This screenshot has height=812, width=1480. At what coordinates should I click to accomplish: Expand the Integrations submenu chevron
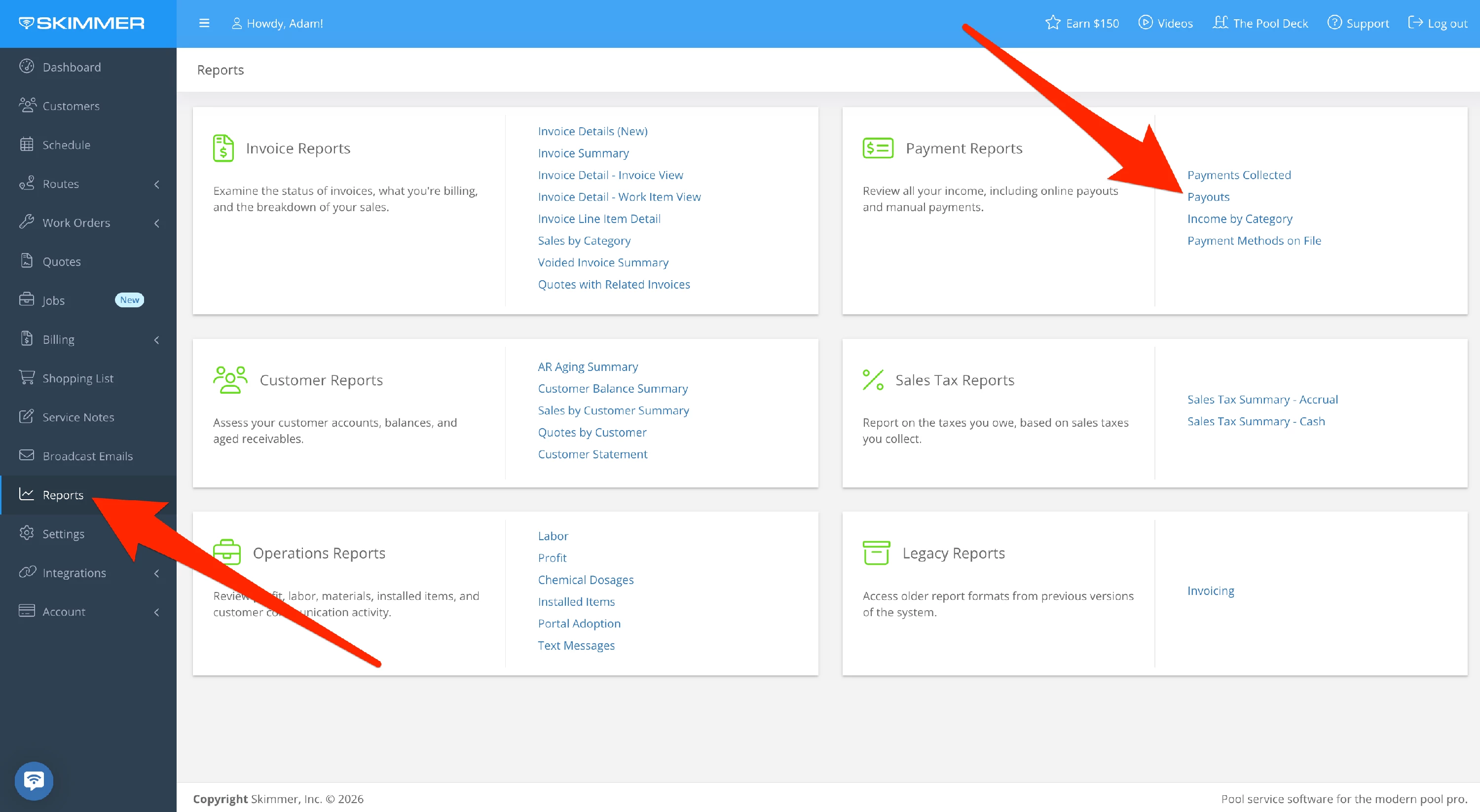[157, 573]
